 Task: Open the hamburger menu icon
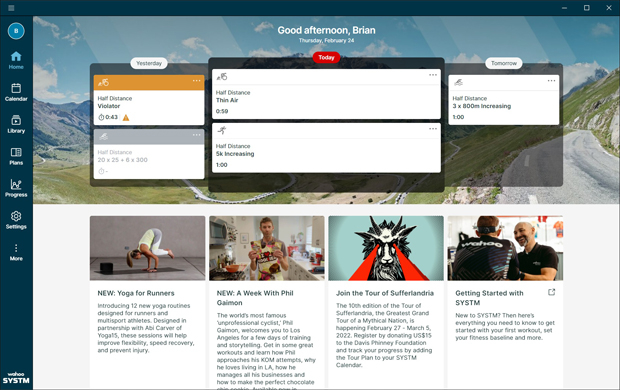(11, 8)
